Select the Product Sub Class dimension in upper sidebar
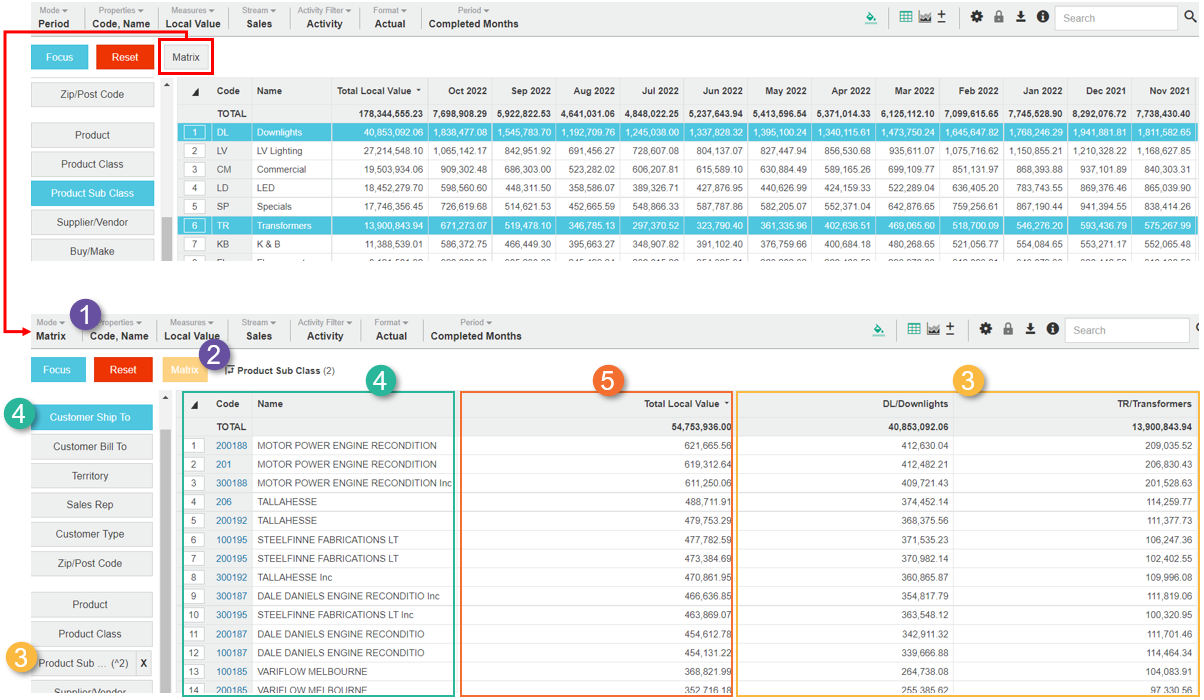1204x700 pixels. point(92,193)
